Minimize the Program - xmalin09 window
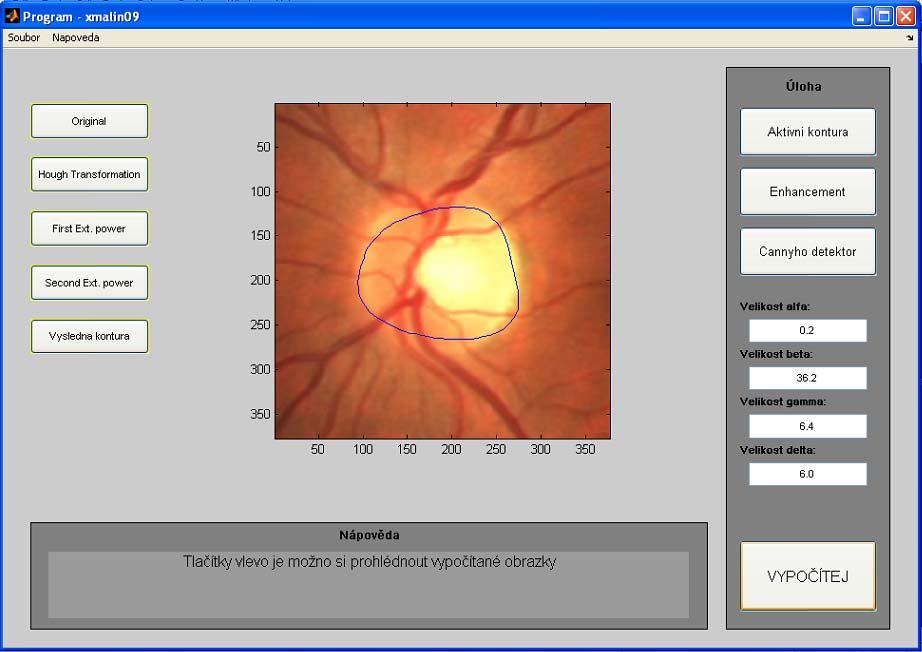 click(x=861, y=16)
